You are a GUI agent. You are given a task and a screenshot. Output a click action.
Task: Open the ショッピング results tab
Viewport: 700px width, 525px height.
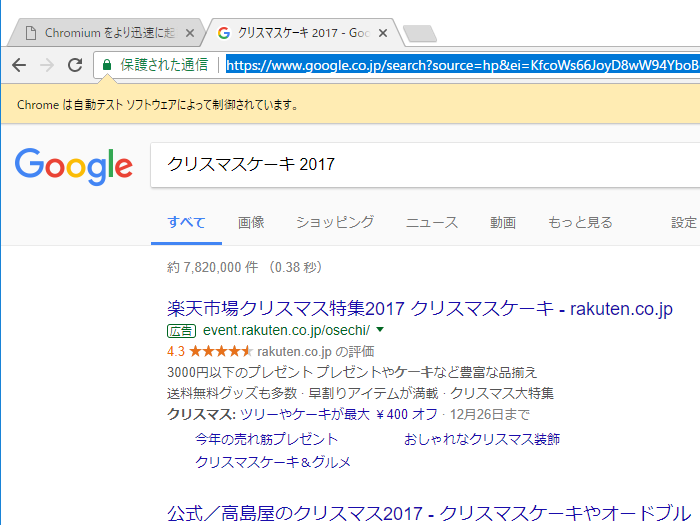pos(335,222)
